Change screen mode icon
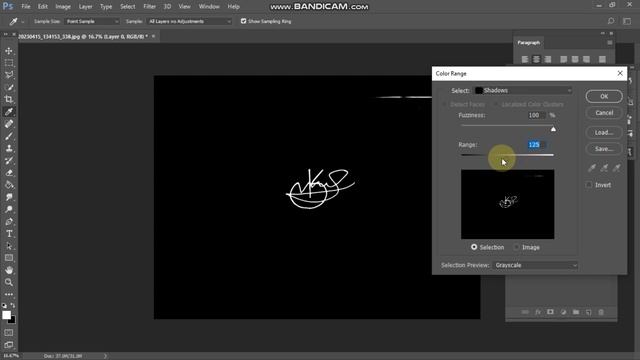The height and width of the screenshot is (360, 640). point(9,345)
